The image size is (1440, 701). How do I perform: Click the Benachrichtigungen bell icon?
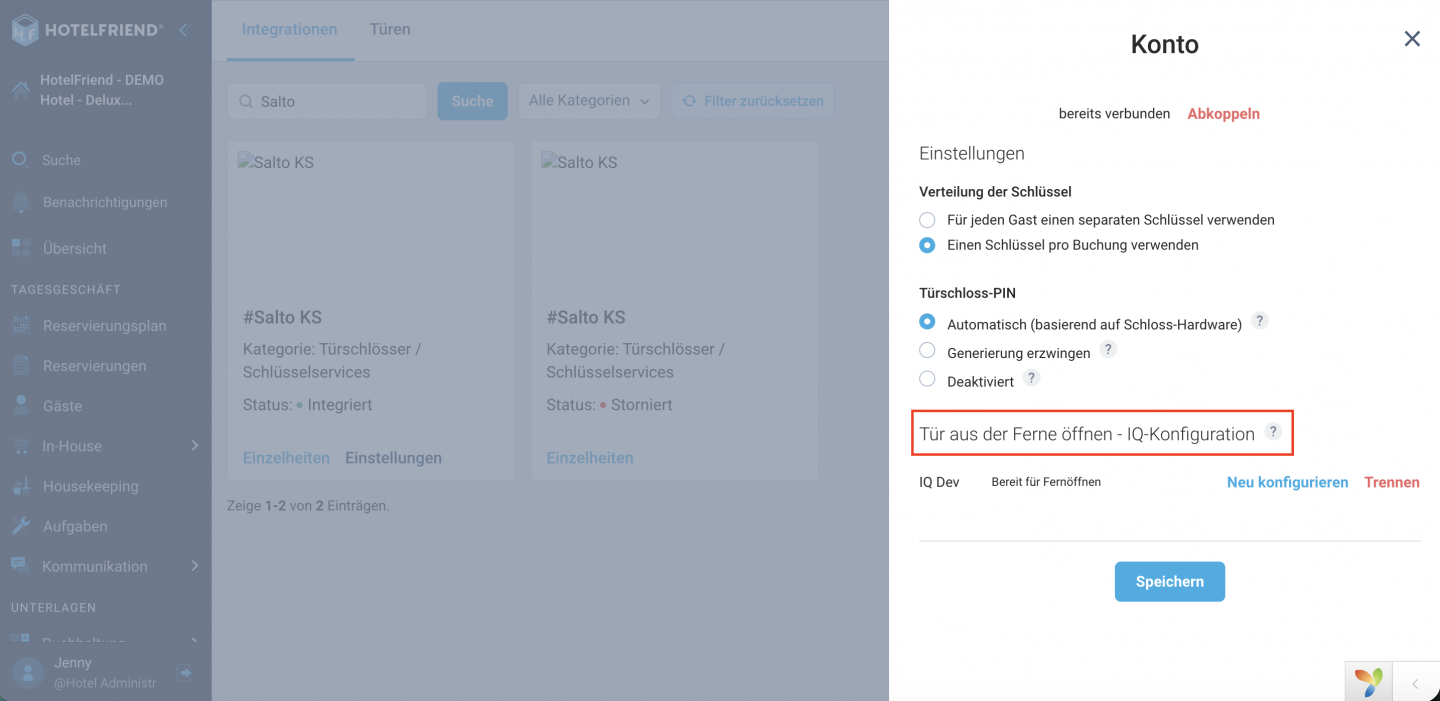tap(21, 202)
